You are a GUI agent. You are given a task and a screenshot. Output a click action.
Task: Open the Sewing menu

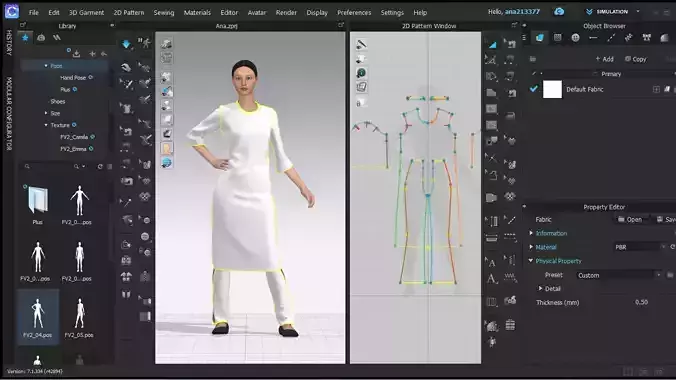164,13
